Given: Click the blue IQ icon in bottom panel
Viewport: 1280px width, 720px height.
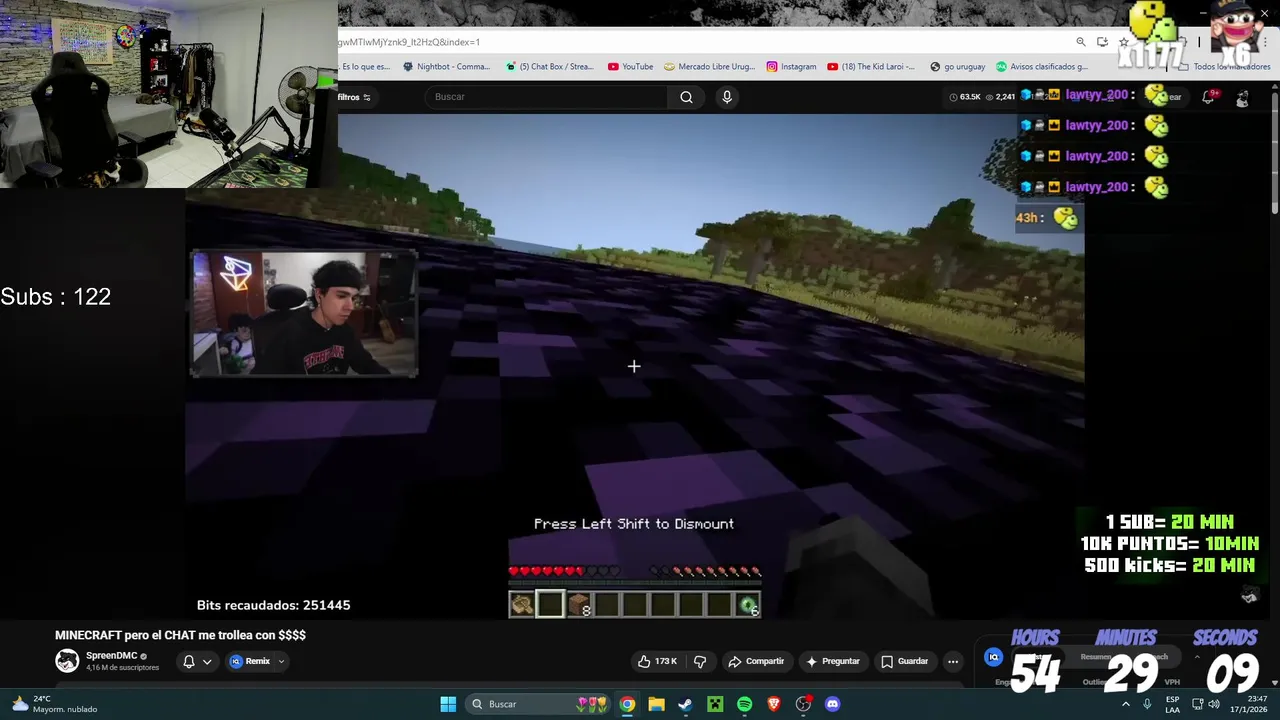Looking at the screenshot, I should 993,657.
